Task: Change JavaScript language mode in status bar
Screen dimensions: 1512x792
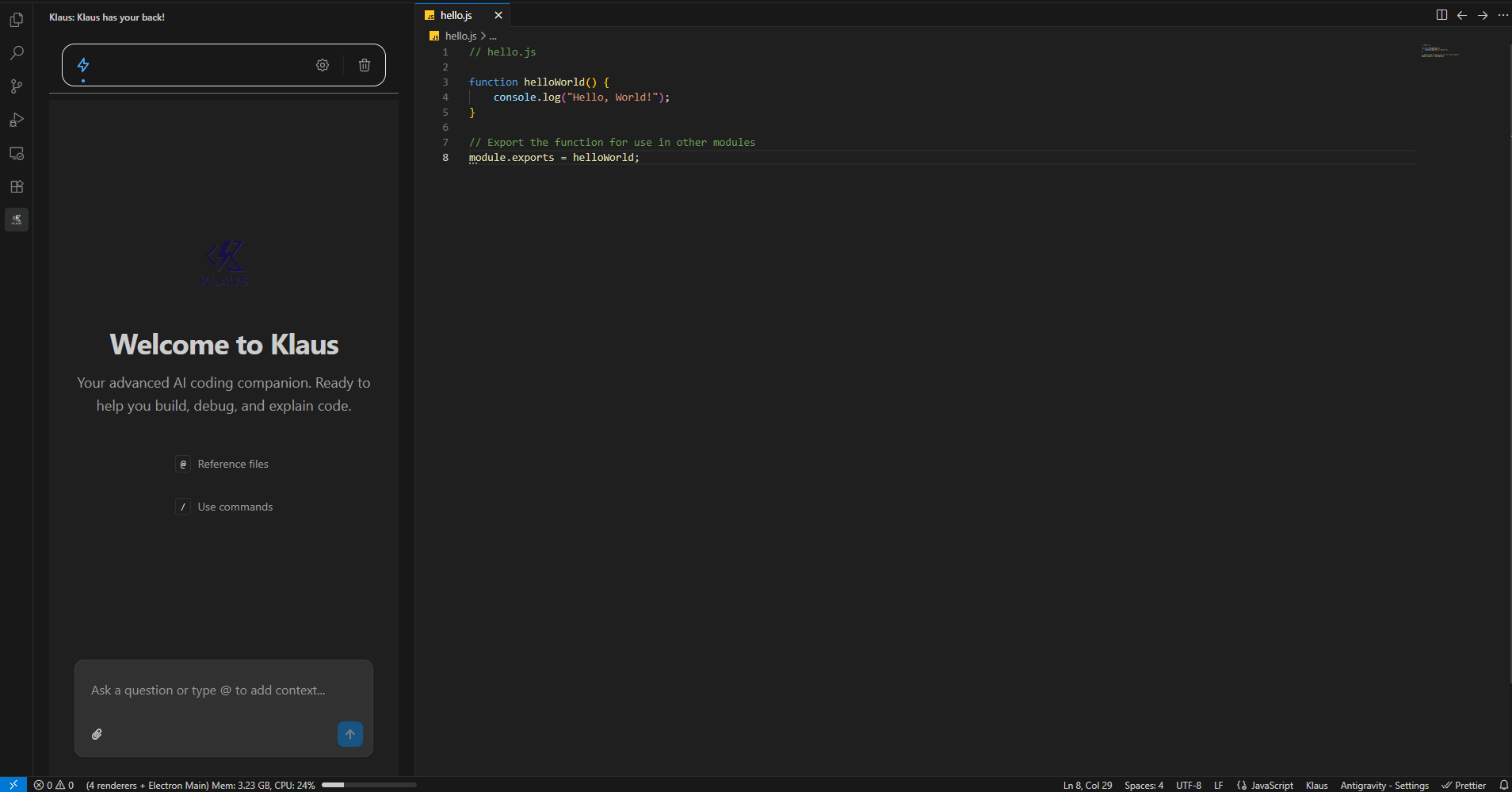Action: (1271, 785)
